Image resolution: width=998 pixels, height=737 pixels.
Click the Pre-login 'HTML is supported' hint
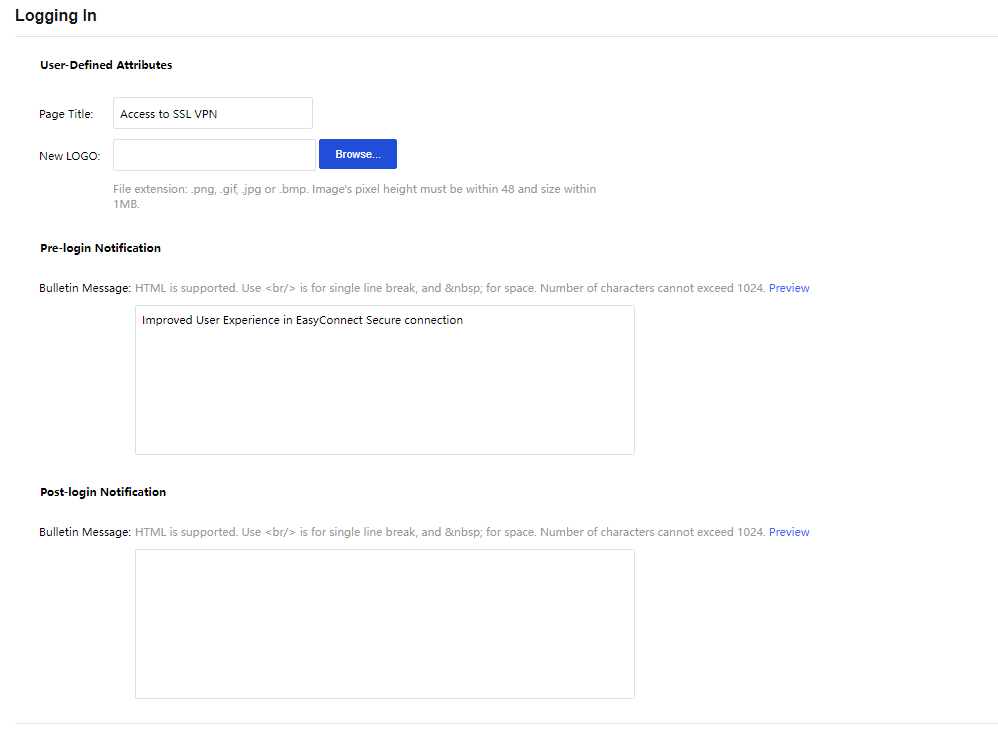[x=450, y=288]
